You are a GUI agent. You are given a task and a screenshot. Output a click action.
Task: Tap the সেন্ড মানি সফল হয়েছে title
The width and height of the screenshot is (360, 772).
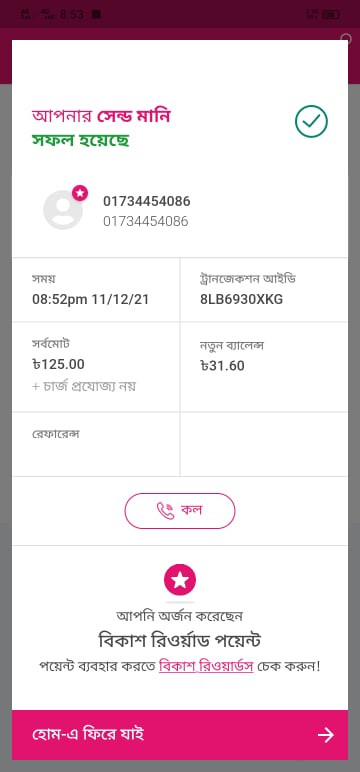tap(101, 129)
